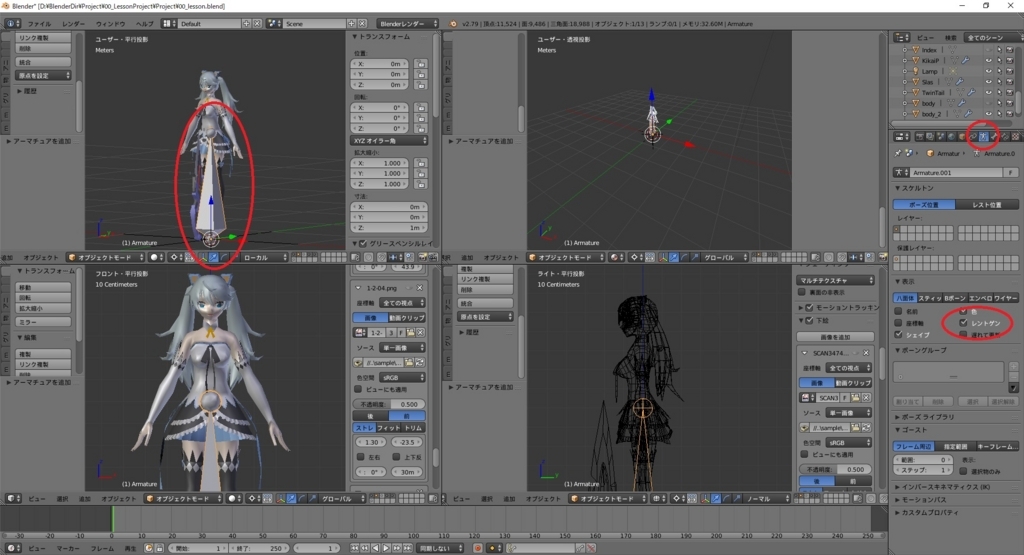
Task: Add a new screen layout with plus icon
Action: click(x=246, y=24)
